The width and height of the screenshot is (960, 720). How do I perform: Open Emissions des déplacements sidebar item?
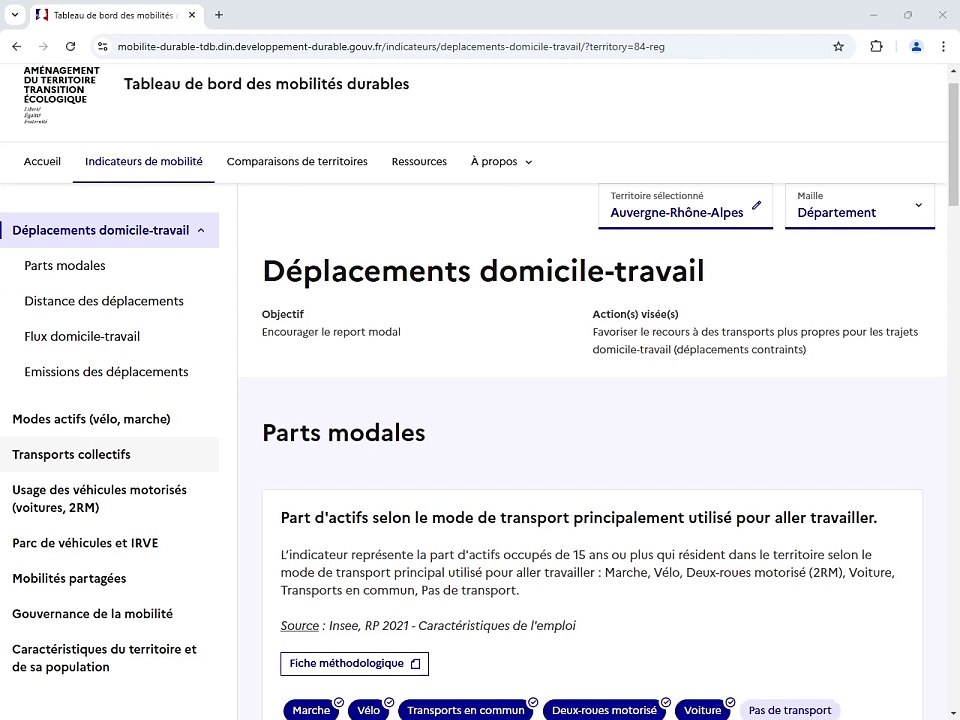107,372
